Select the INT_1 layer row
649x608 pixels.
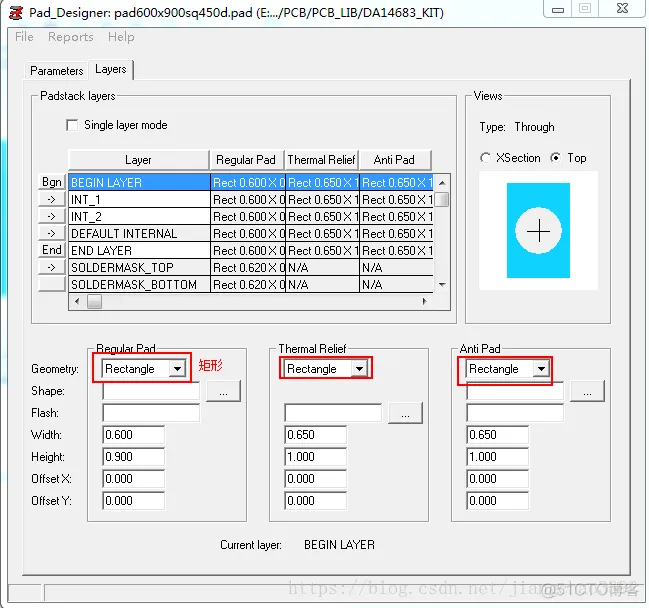pos(251,199)
